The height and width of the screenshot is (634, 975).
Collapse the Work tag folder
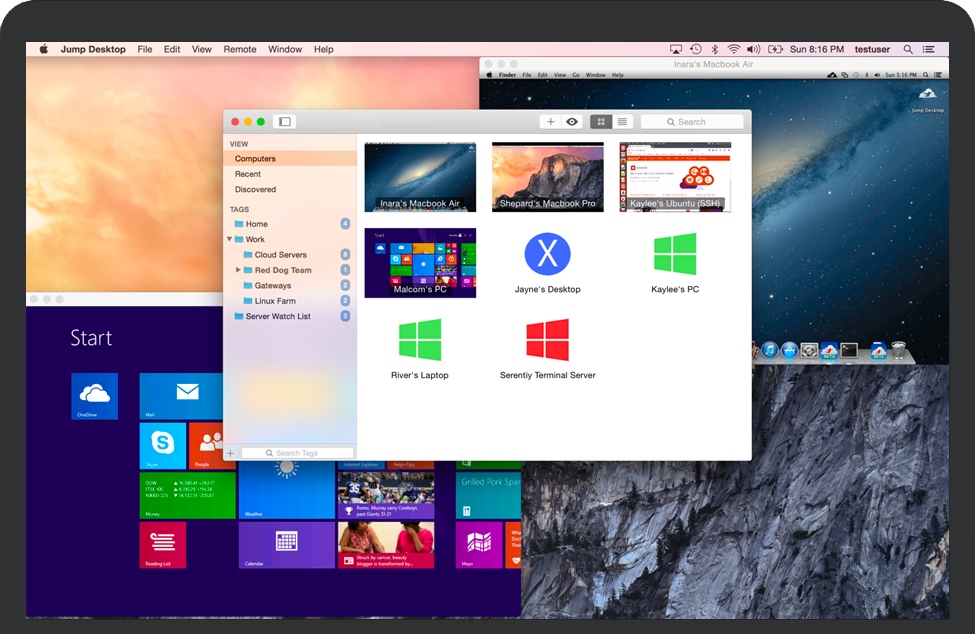(x=229, y=239)
